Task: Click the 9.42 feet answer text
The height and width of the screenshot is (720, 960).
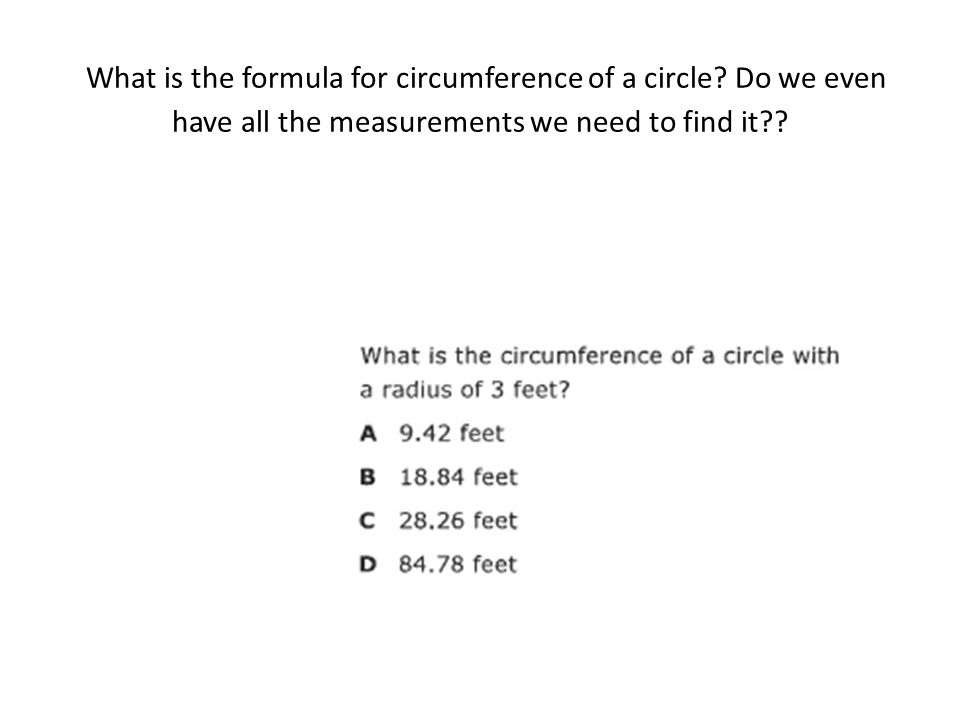Action: [451, 433]
